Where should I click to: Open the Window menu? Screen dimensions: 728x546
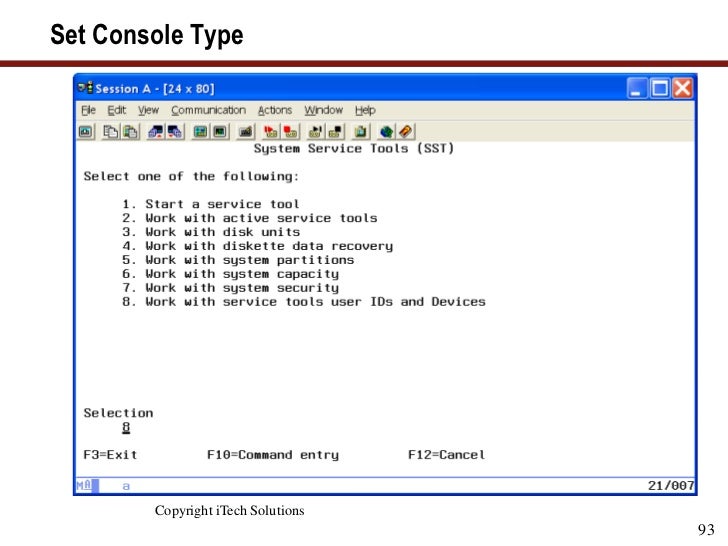click(x=324, y=110)
